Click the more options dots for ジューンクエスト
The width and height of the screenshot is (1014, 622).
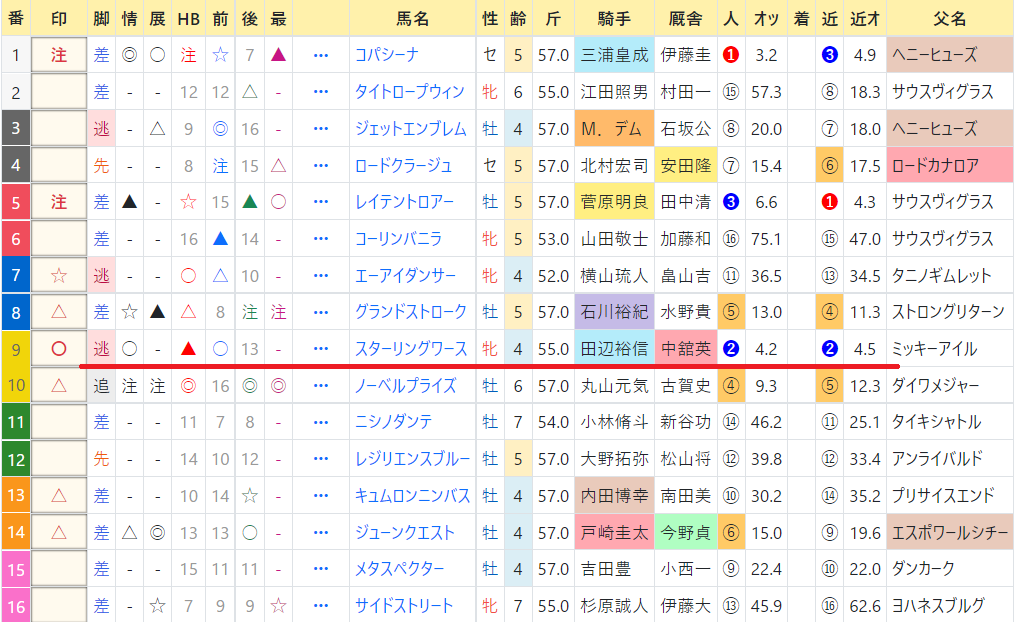pos(321,533)
